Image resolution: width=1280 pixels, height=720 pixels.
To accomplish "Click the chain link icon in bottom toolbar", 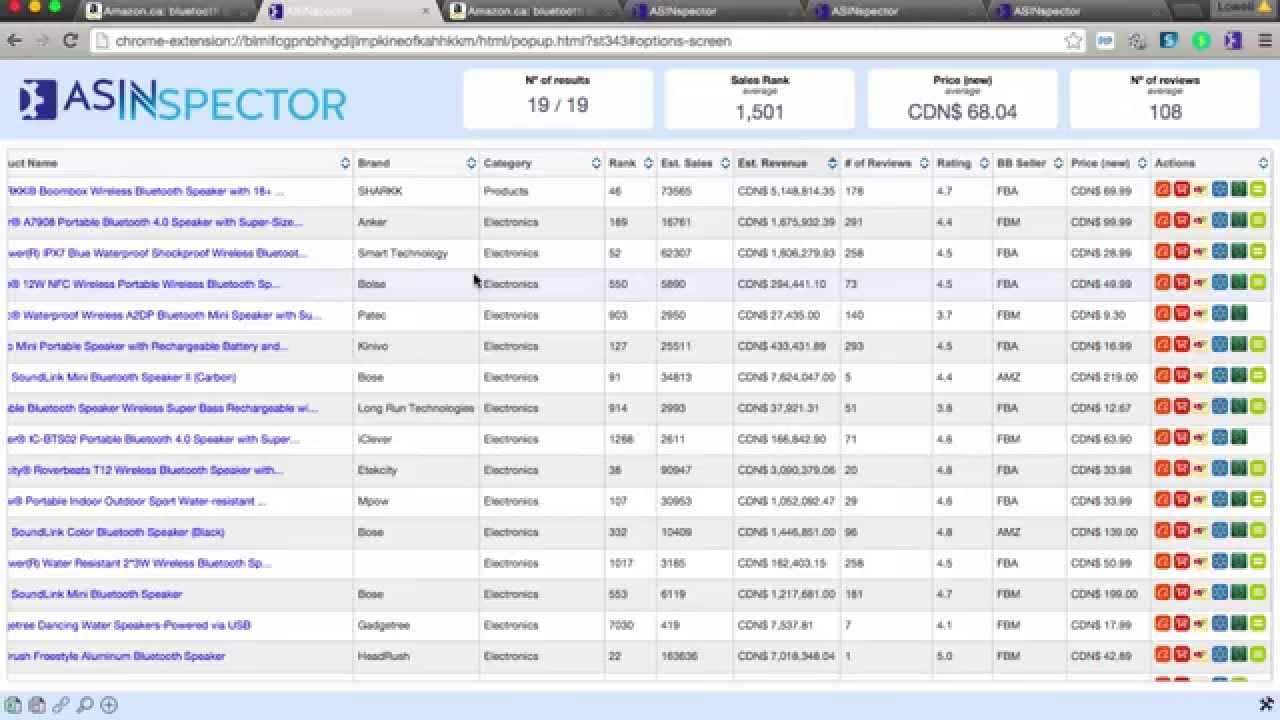I will [x=61, y=705].
